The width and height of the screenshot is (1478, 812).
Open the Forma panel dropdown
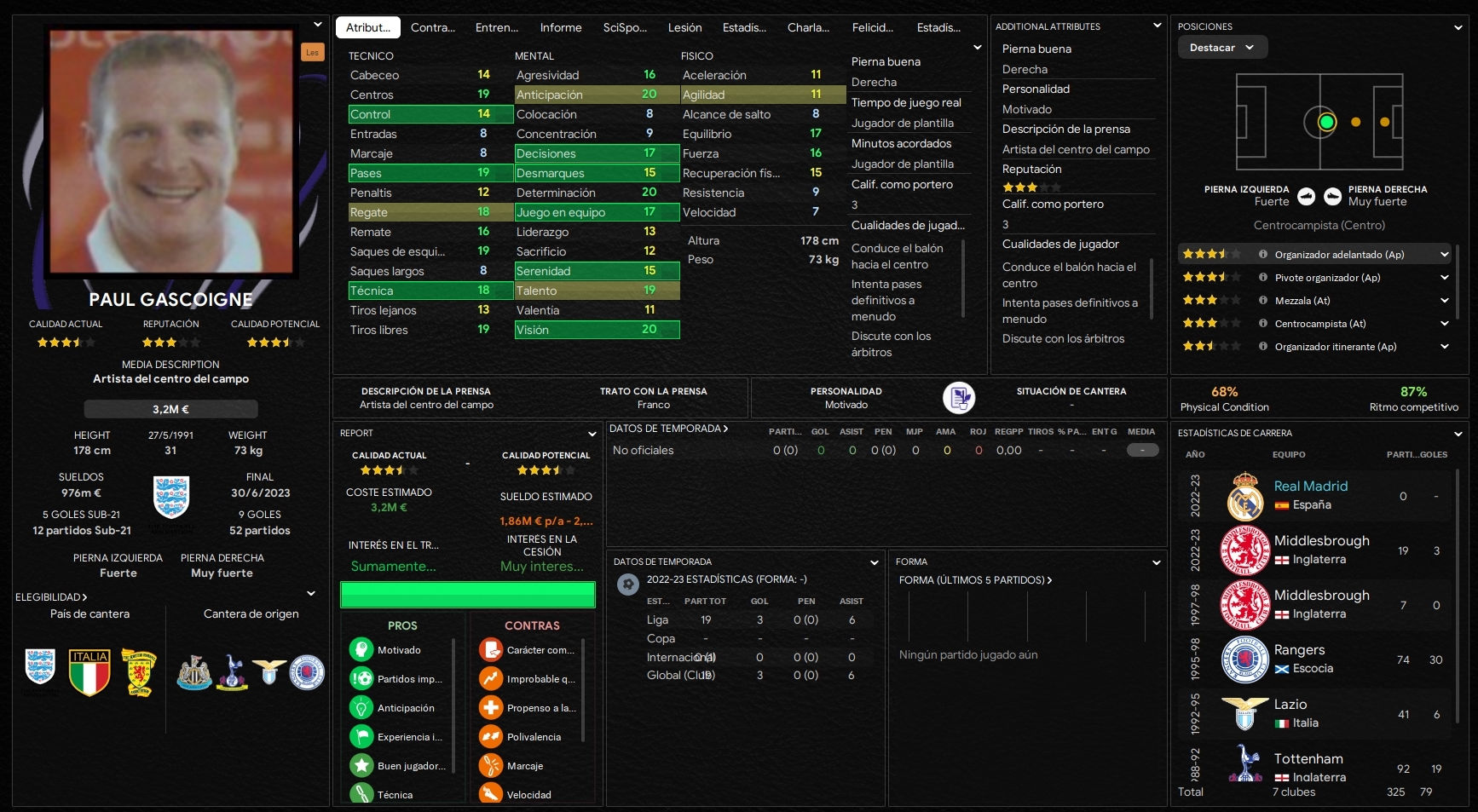click(x=1157, y=562)
